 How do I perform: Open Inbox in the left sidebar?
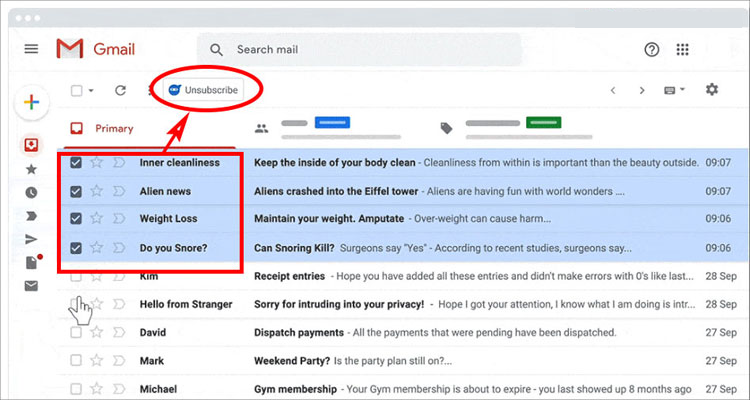[x=32, y=144]
